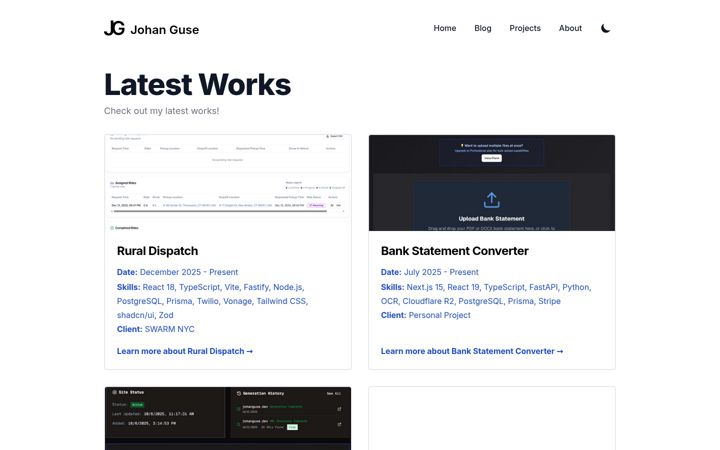Open Bank Statement Converter preview image
The height and width of the screenshot is (450, 720).
(492, 183)
